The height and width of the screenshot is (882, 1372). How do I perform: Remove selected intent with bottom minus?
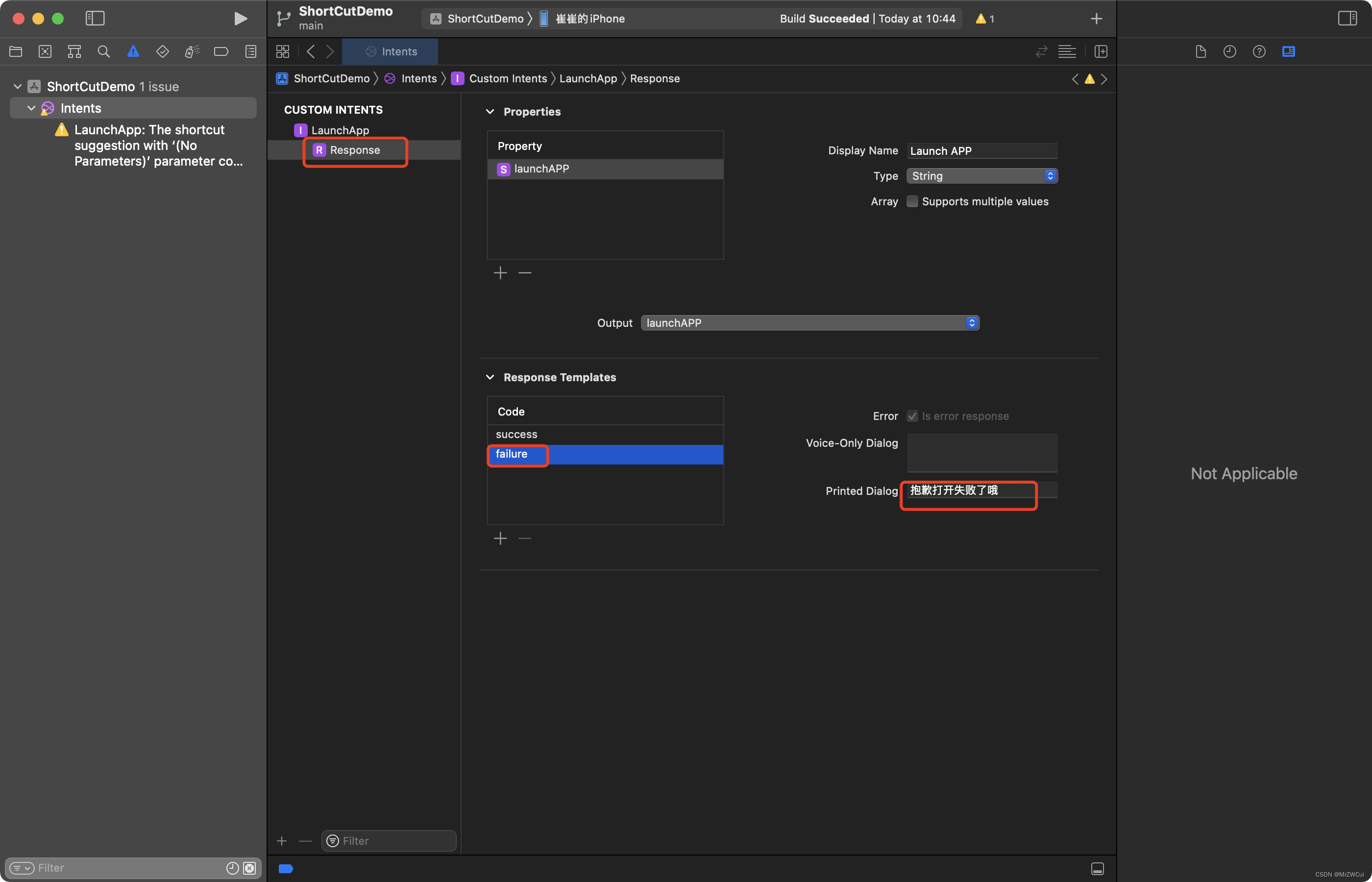coord(305,841)
